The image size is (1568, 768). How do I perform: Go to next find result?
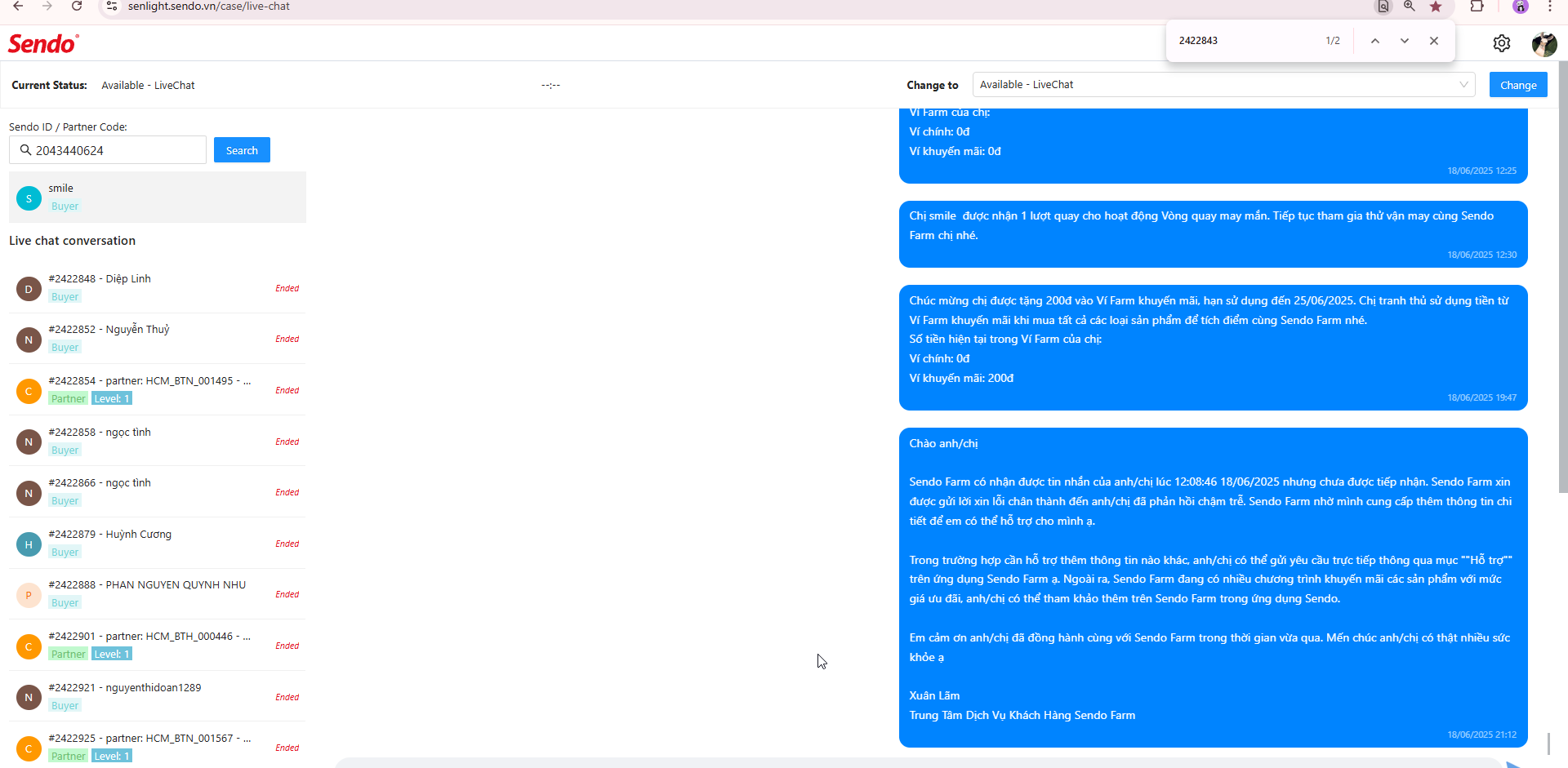[1405, 41]
